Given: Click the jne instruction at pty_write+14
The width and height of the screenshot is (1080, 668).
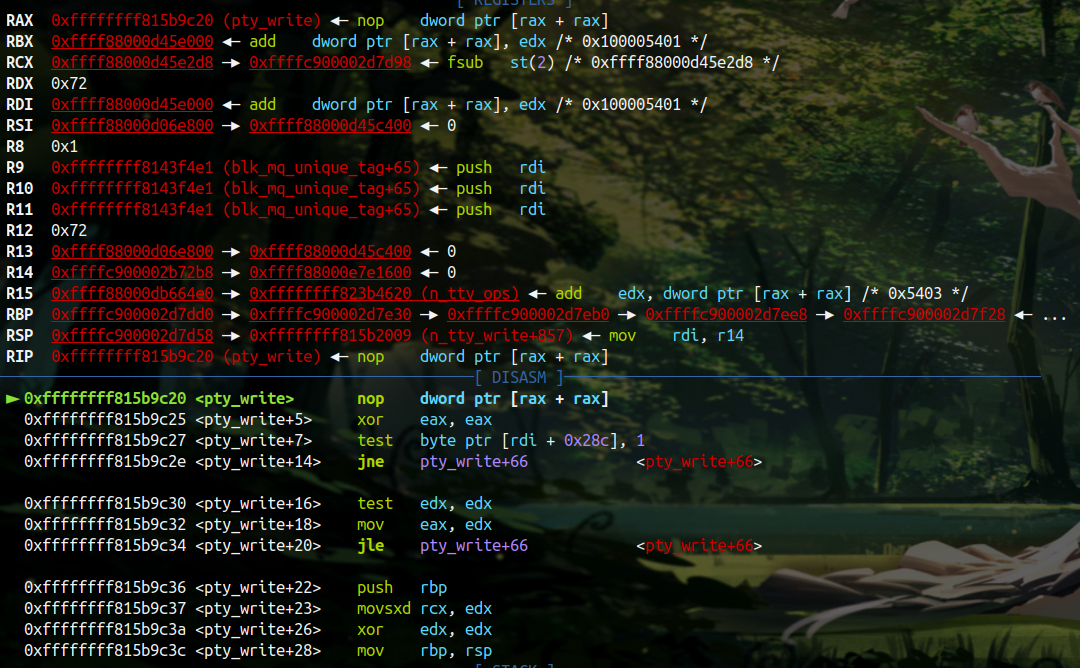Looking at the screenshot, I should pyautogui.click(x=370, y=462).
